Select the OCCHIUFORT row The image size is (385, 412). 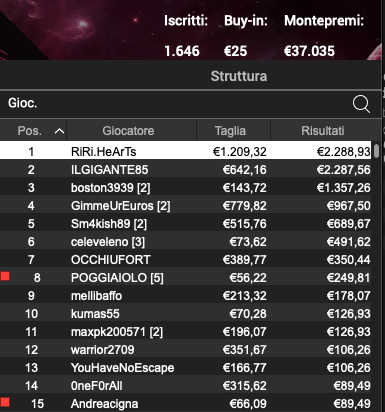pyautogui.click(x=186, y=260)
